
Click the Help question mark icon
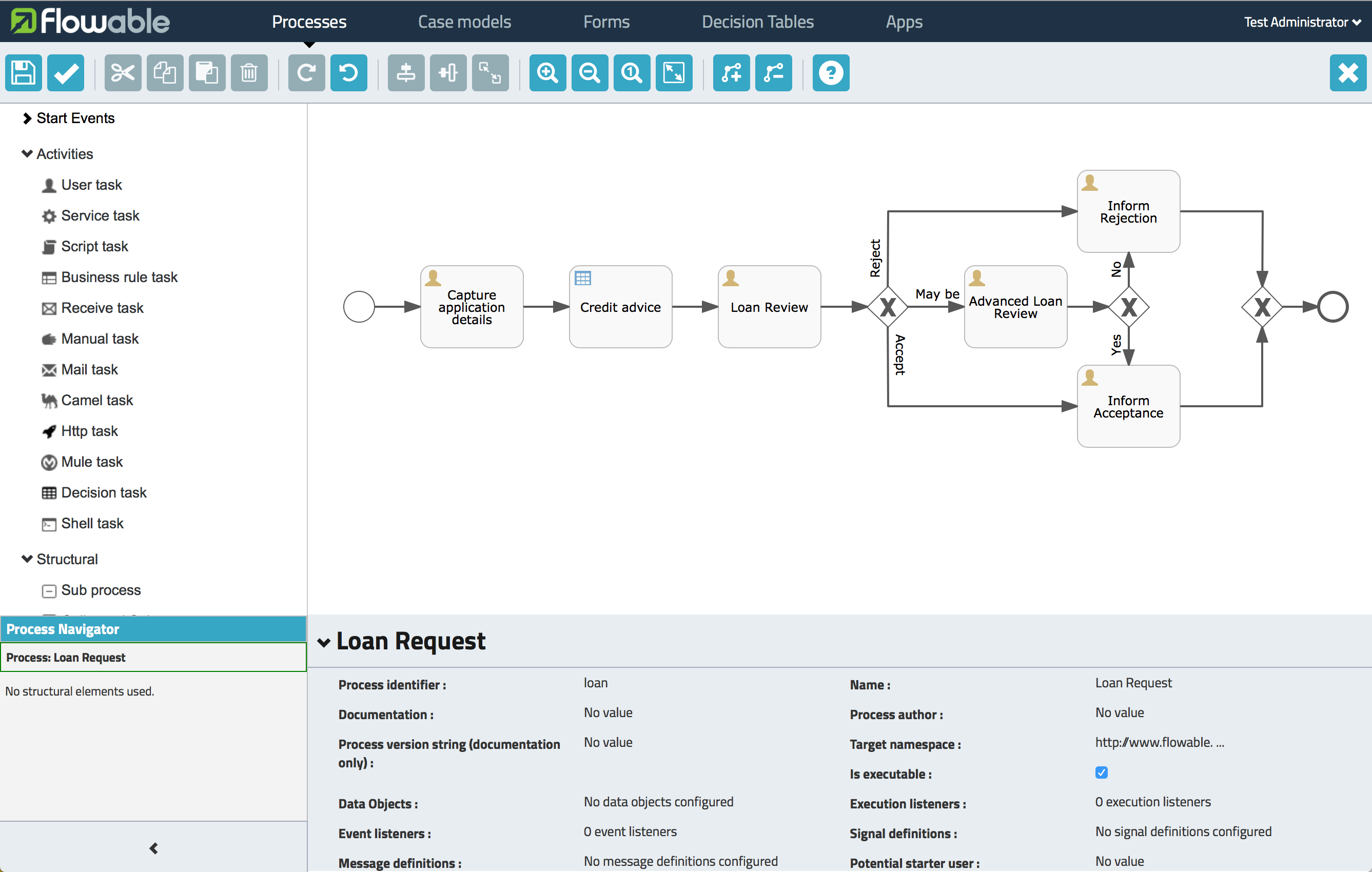click(830, 73)
